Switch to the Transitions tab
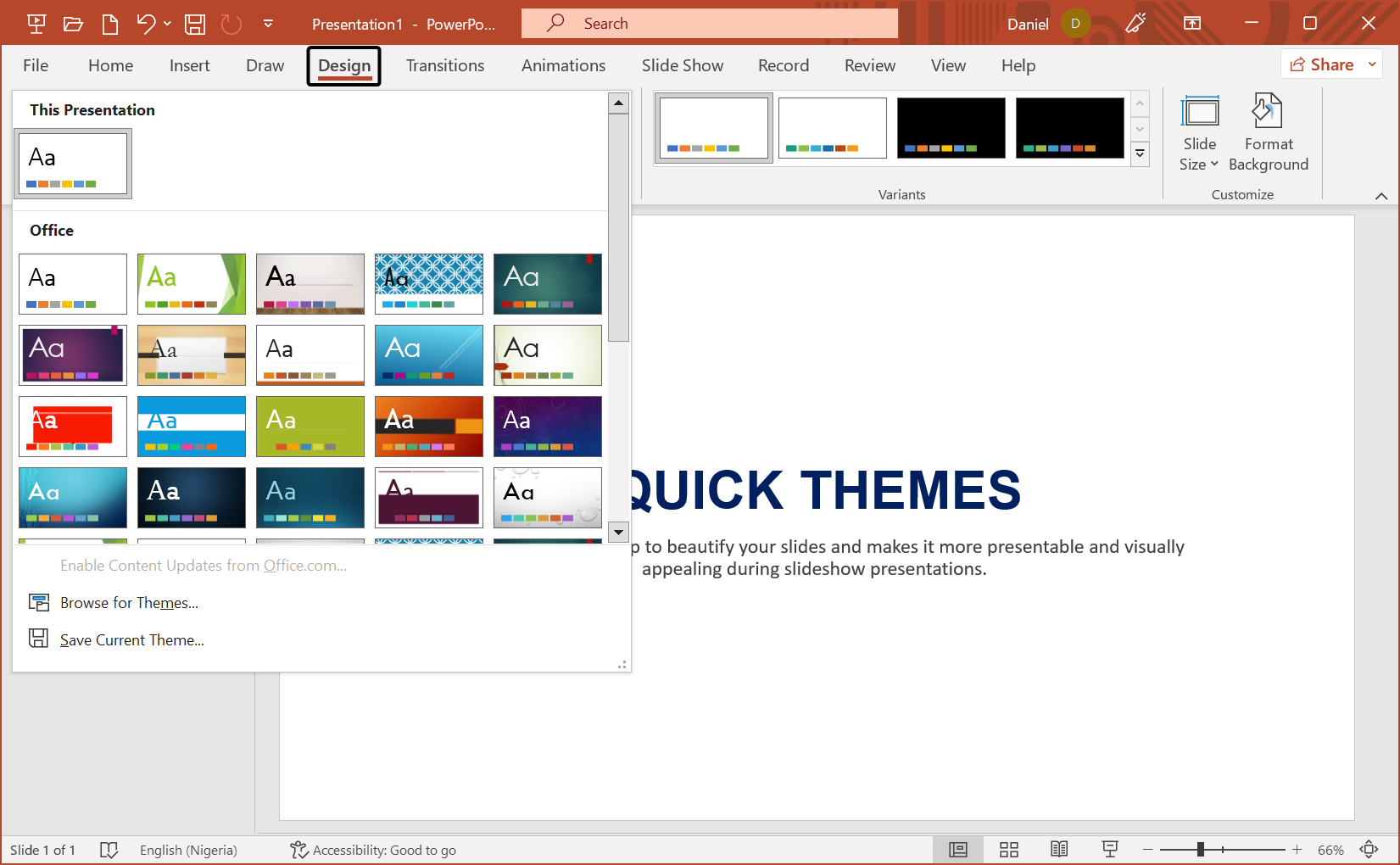Viewport: 1400px width, 865px height. click(x=444, y=65)
